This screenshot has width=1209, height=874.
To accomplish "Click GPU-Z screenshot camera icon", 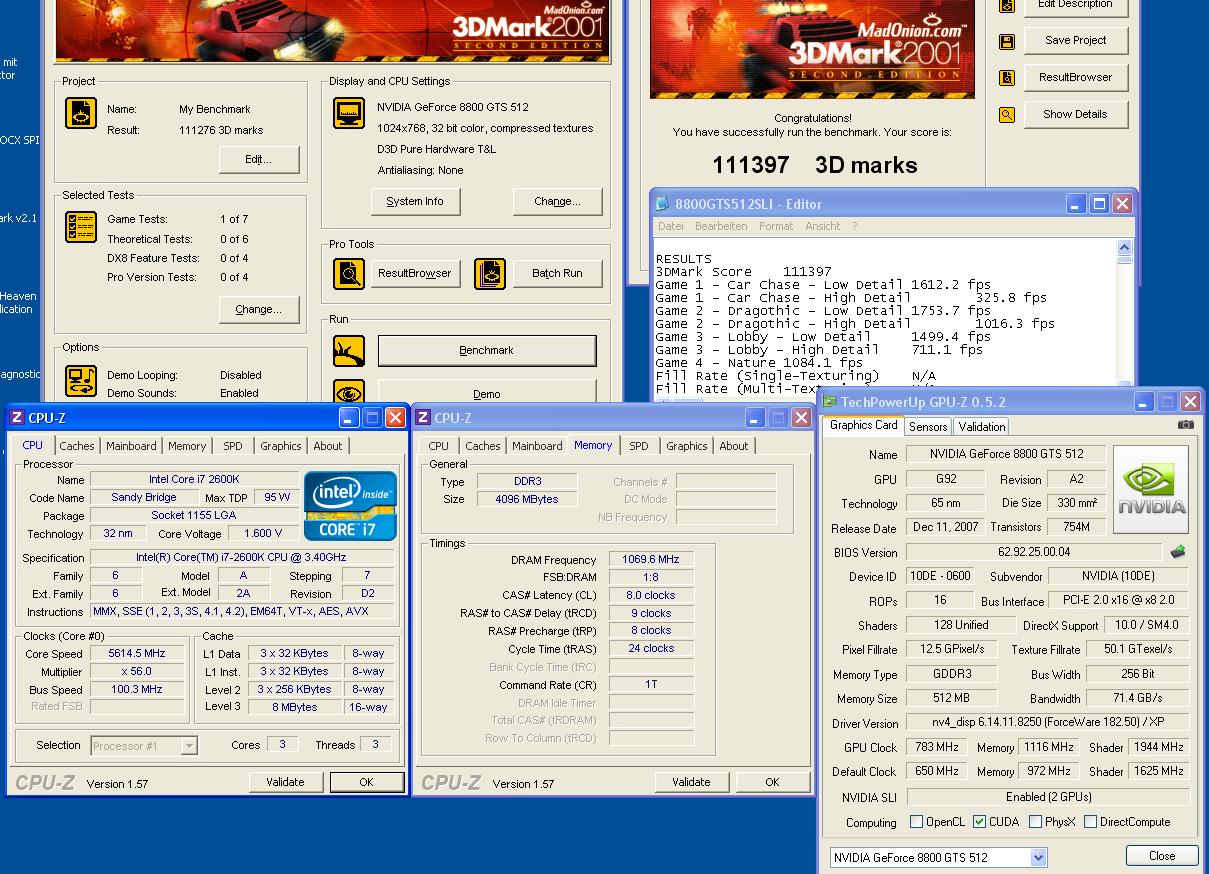I will coord(1186,424).
